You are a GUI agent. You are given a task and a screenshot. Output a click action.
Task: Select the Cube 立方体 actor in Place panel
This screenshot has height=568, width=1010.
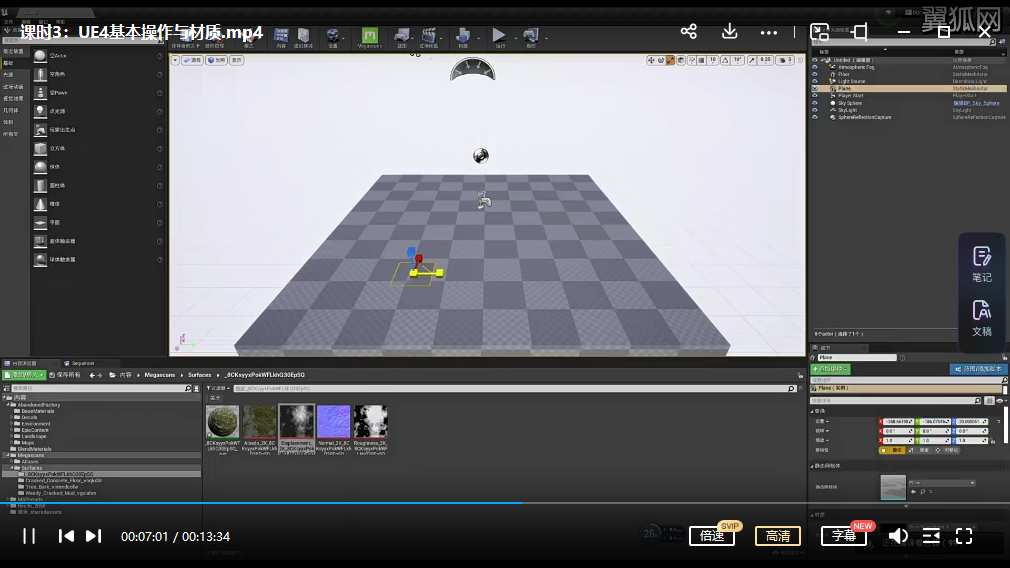pos(98,148)
